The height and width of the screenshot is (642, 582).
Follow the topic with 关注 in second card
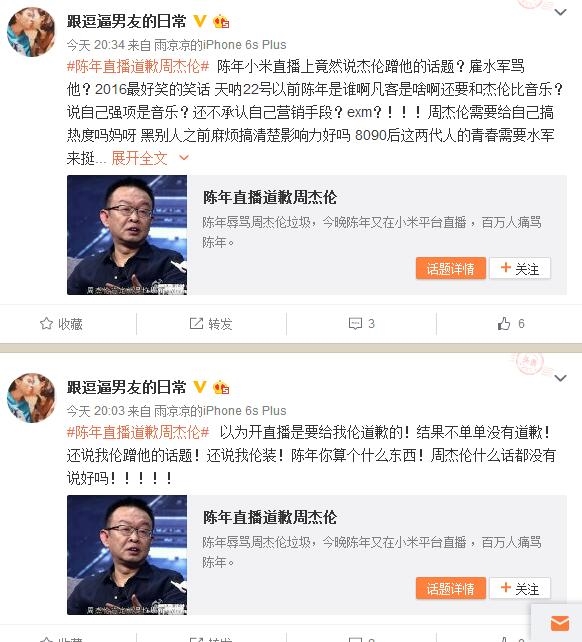point(520,588)
